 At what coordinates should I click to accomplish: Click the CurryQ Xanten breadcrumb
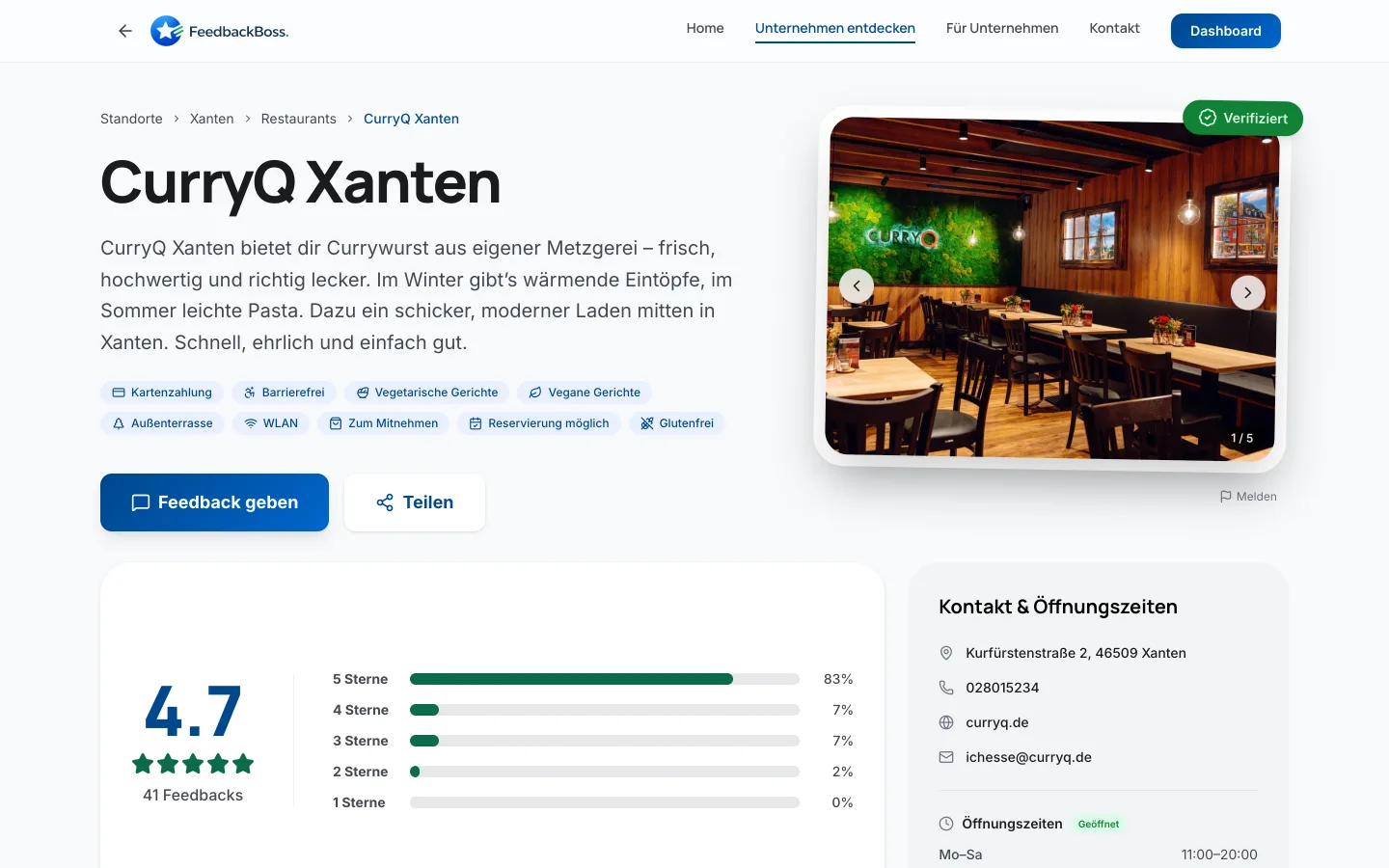(411, 119)
